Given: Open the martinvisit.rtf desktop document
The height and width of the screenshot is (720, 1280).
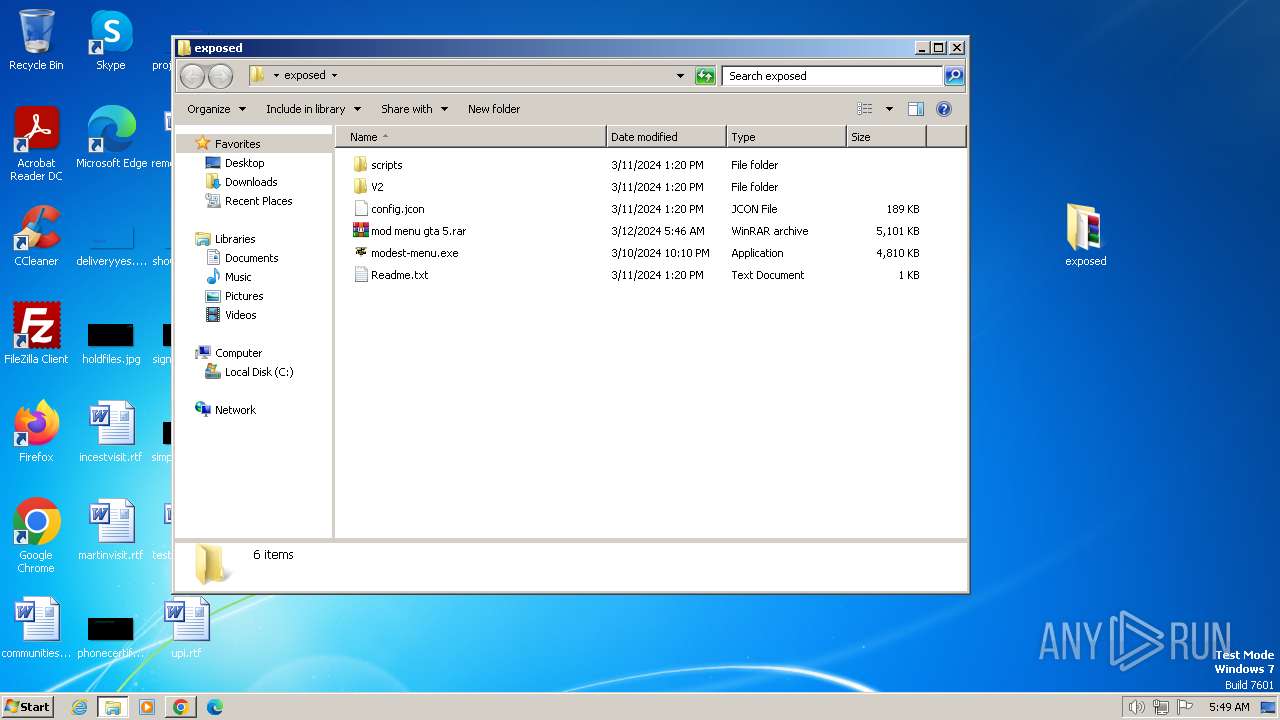Looking at the screenshot, I should (x=111, y=530).
